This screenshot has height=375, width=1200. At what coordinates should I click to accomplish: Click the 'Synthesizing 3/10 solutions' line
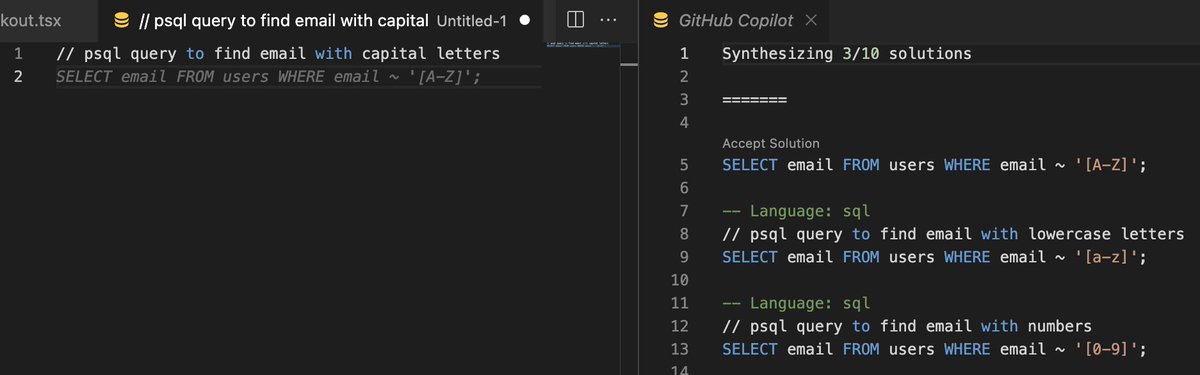[x=846, y=54]
